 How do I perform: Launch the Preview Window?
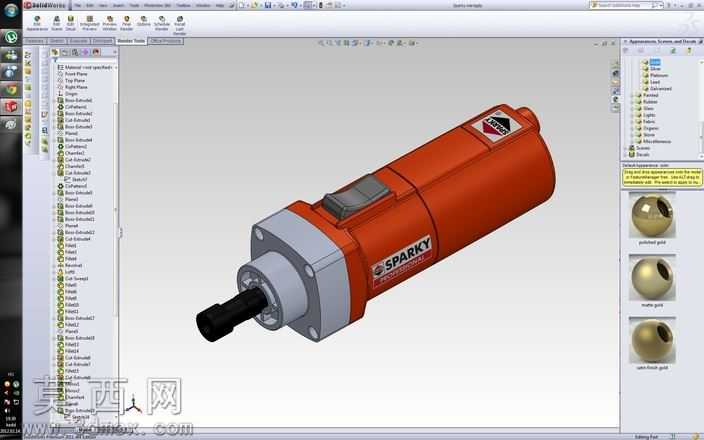[x=109, y=23]
